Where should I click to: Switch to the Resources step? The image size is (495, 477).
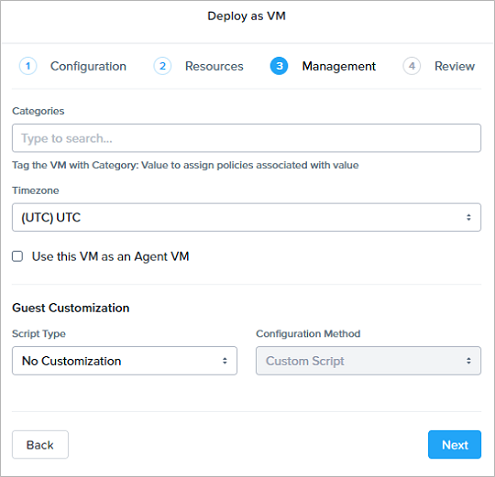(x=214, y=66)
